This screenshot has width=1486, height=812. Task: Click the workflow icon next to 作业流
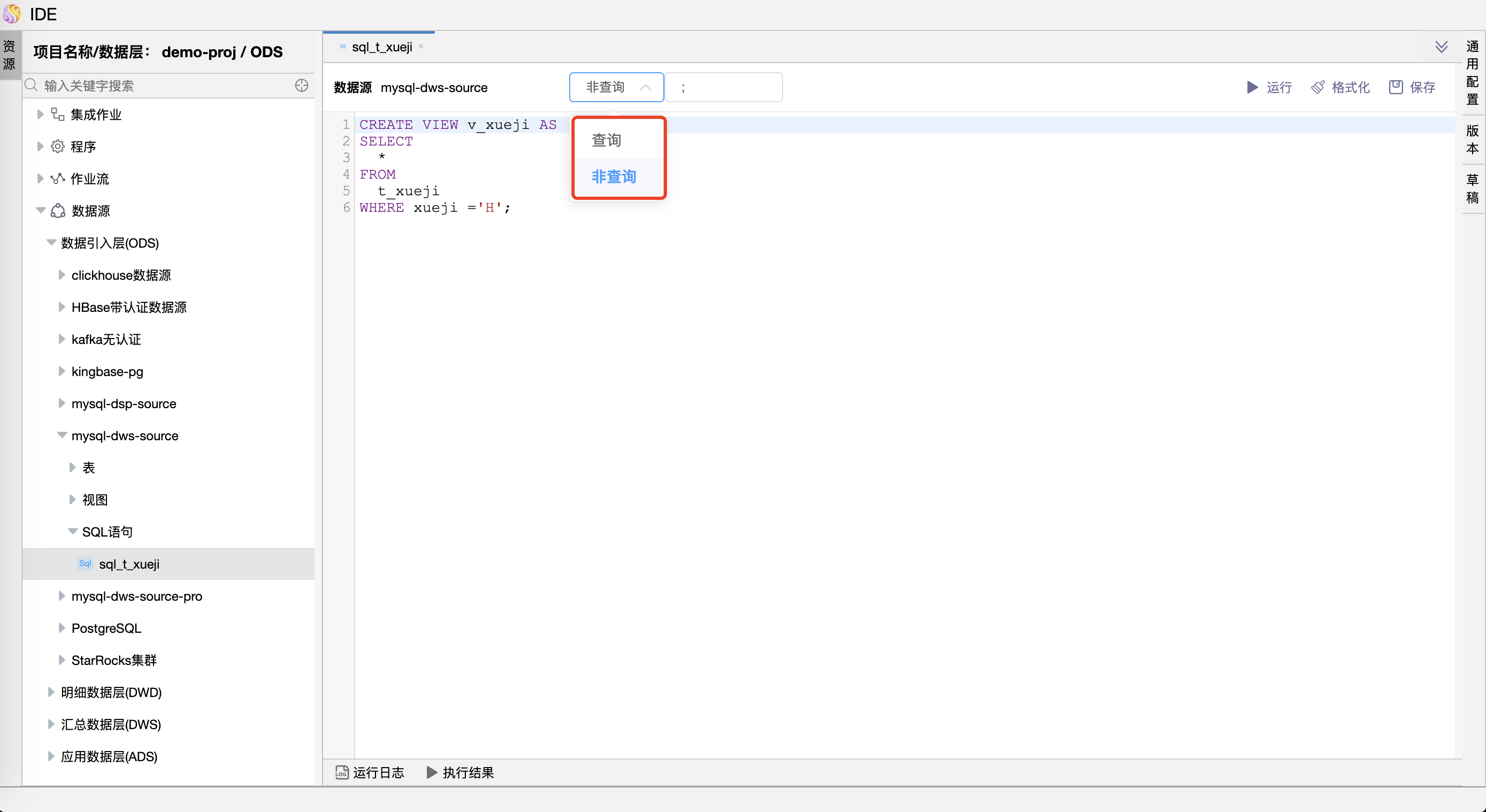pos(58,179)
